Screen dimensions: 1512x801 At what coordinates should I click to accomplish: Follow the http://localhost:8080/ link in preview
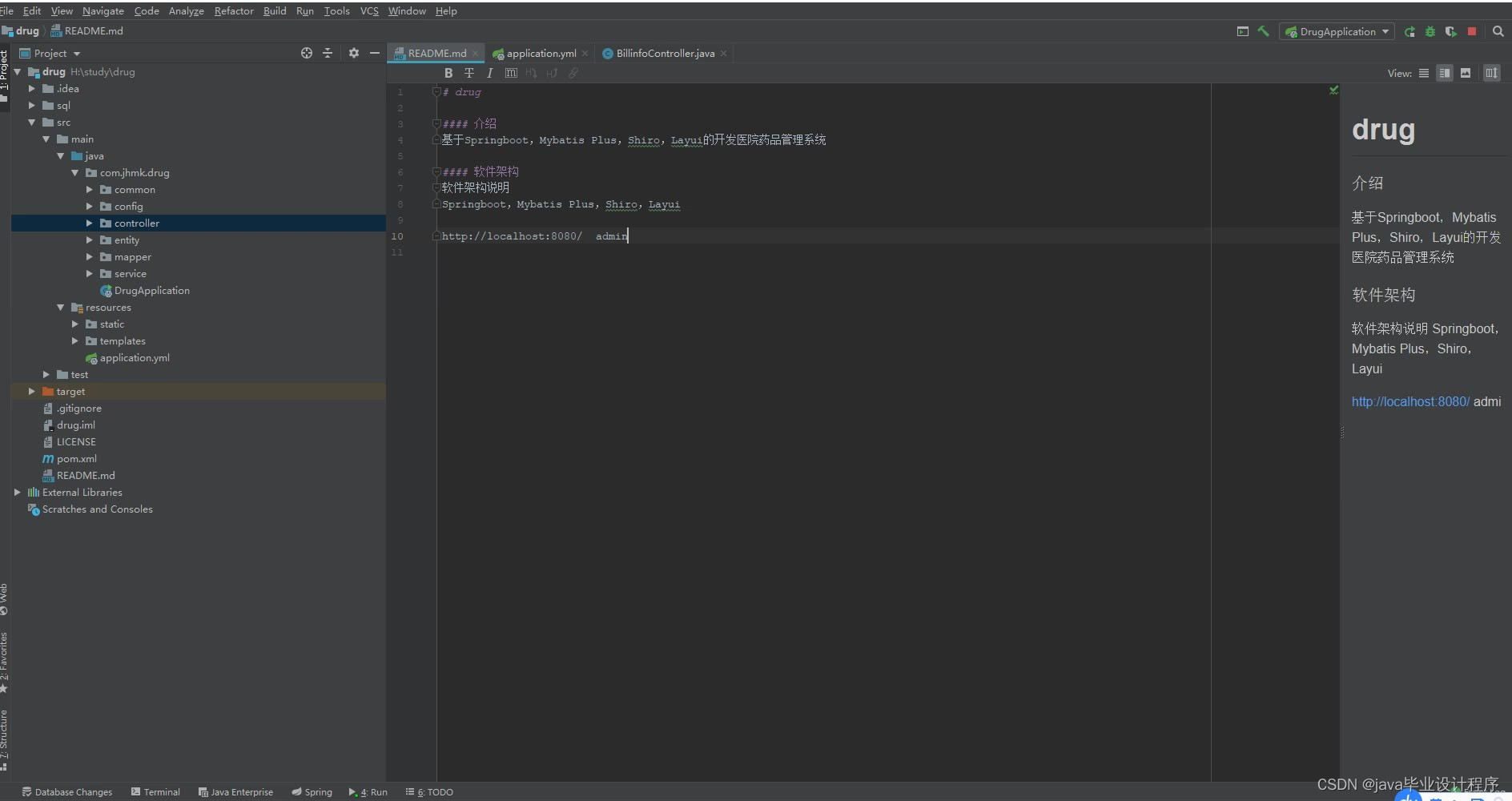tap(1409, 401)
